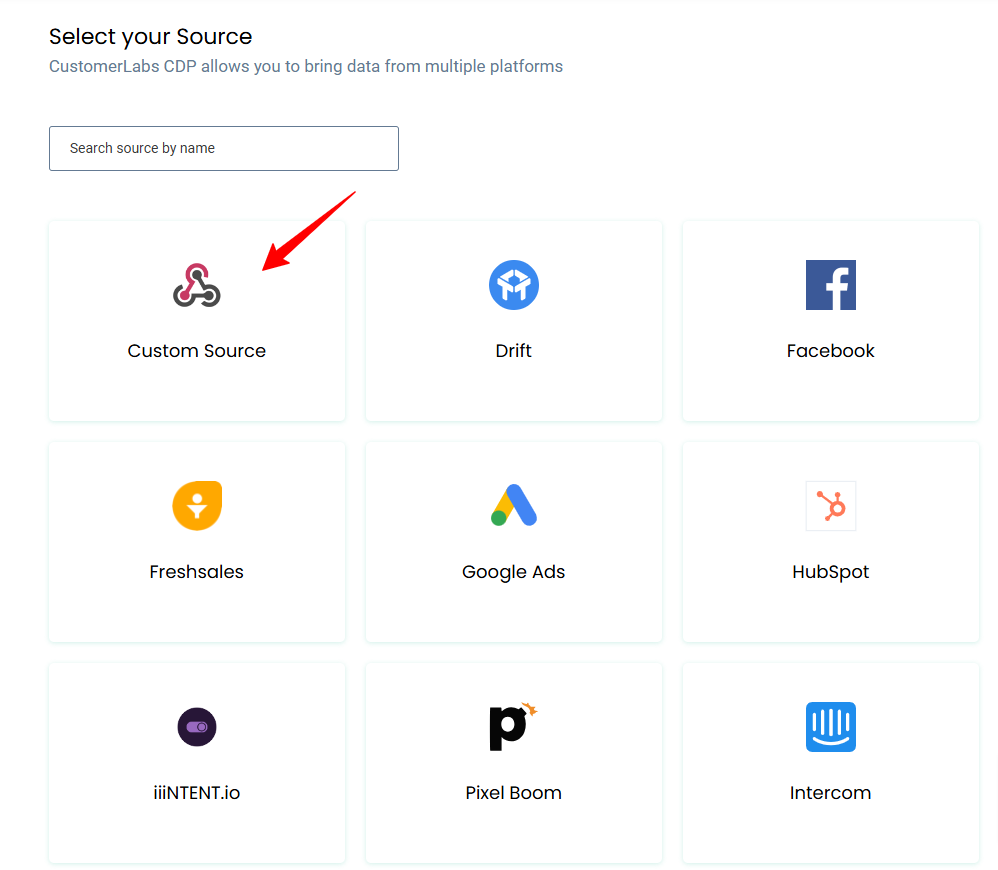This screenshot has width=998, height=870.
Task: Select Facebook as a source
Action: [x=830, y=320]
